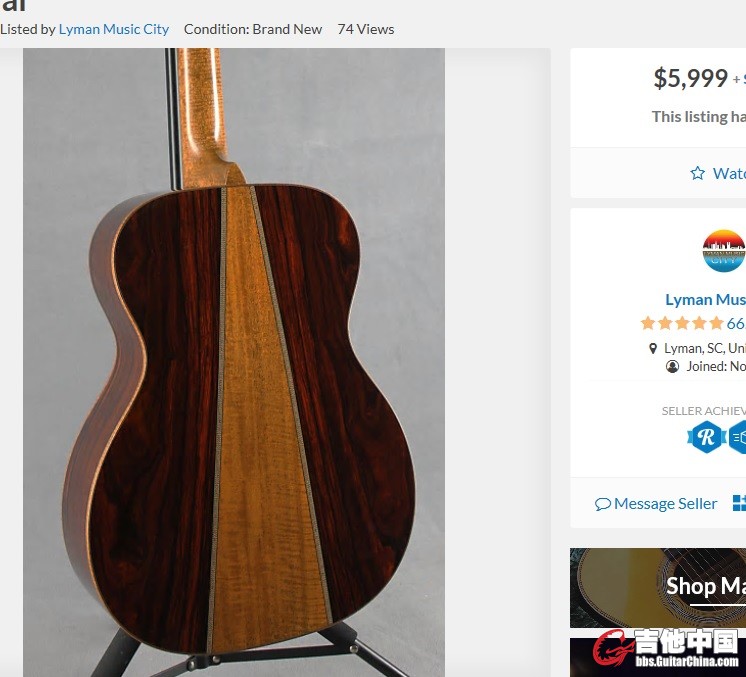746x677 pixels.
Task: Click the $5,999 listing price
Action: (x=690, y=78)
